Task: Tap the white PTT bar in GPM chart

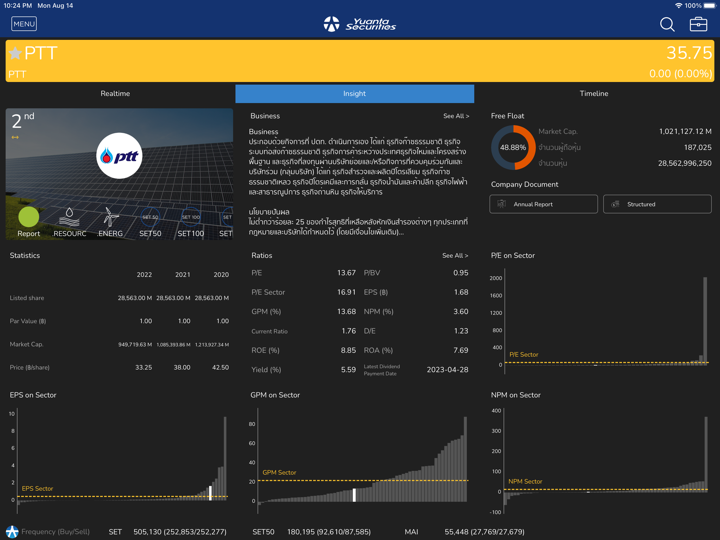Action: (354, 495)
